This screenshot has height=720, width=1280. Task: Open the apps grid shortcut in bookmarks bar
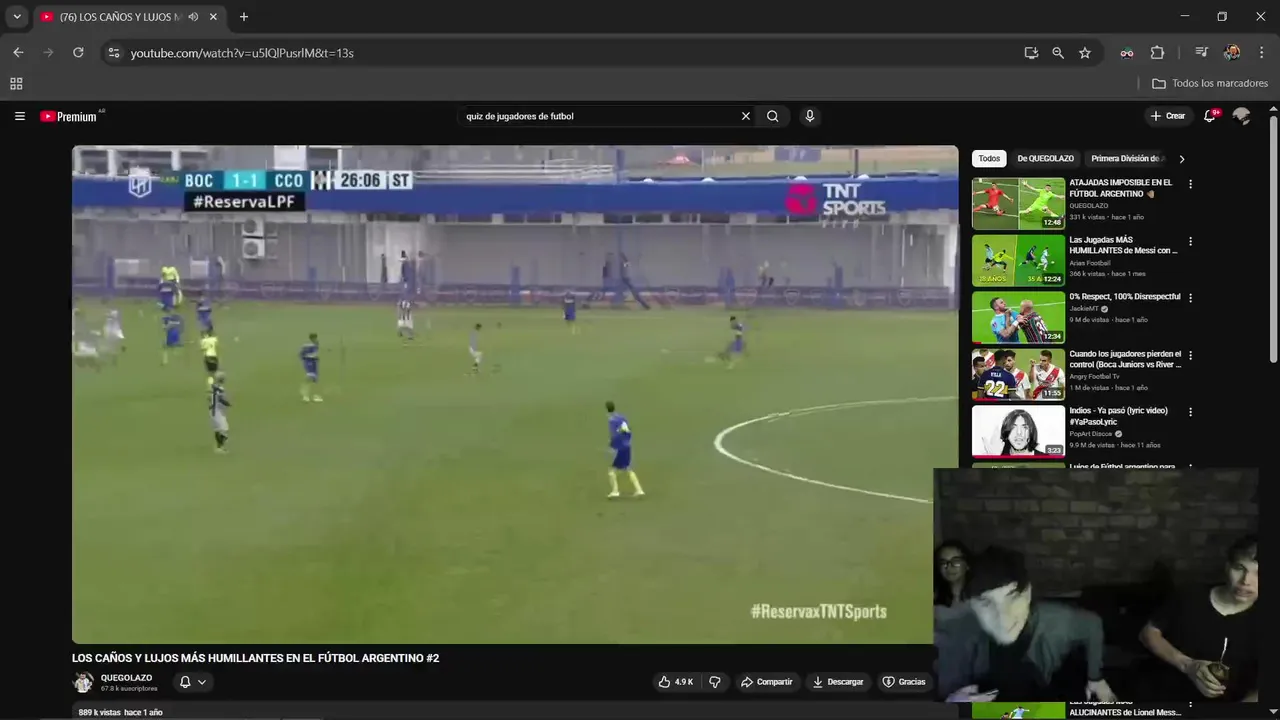(x=16, y=84)
